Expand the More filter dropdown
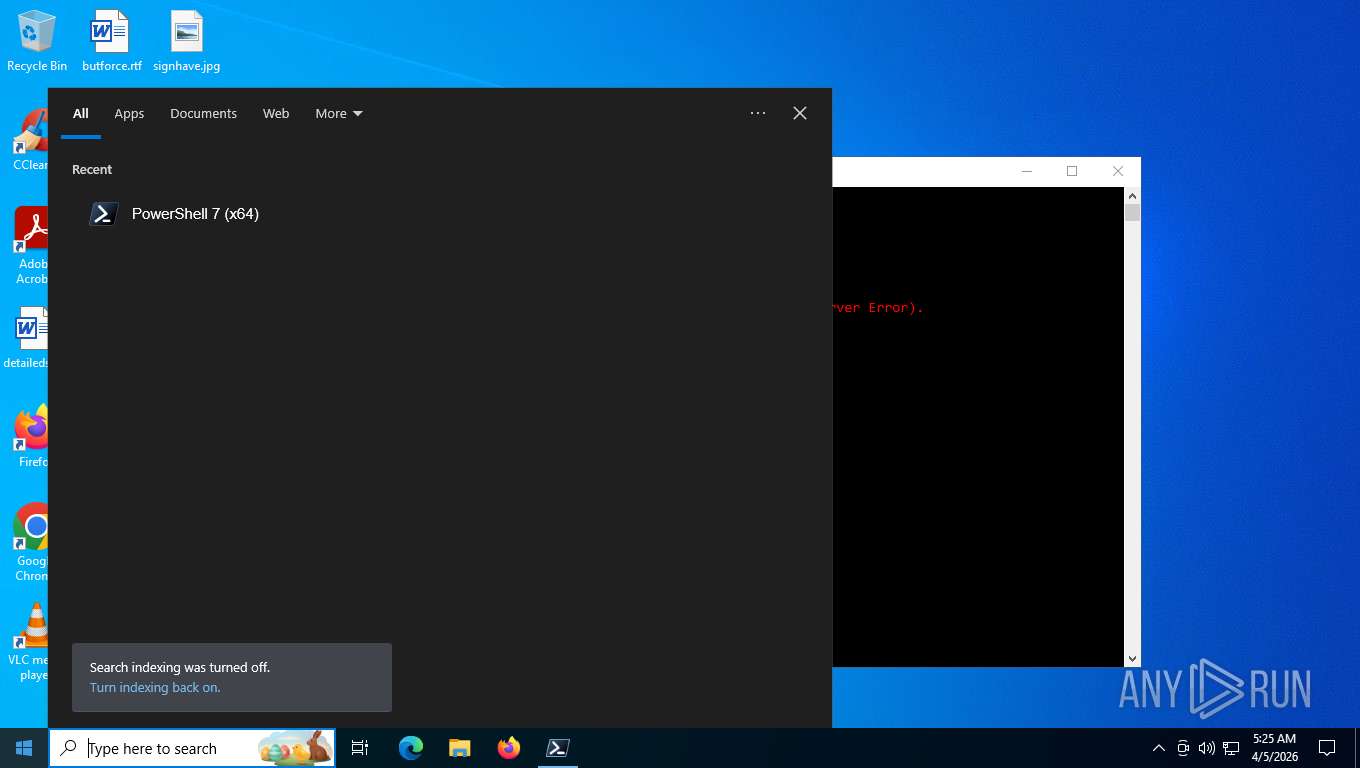 point(339,114)
